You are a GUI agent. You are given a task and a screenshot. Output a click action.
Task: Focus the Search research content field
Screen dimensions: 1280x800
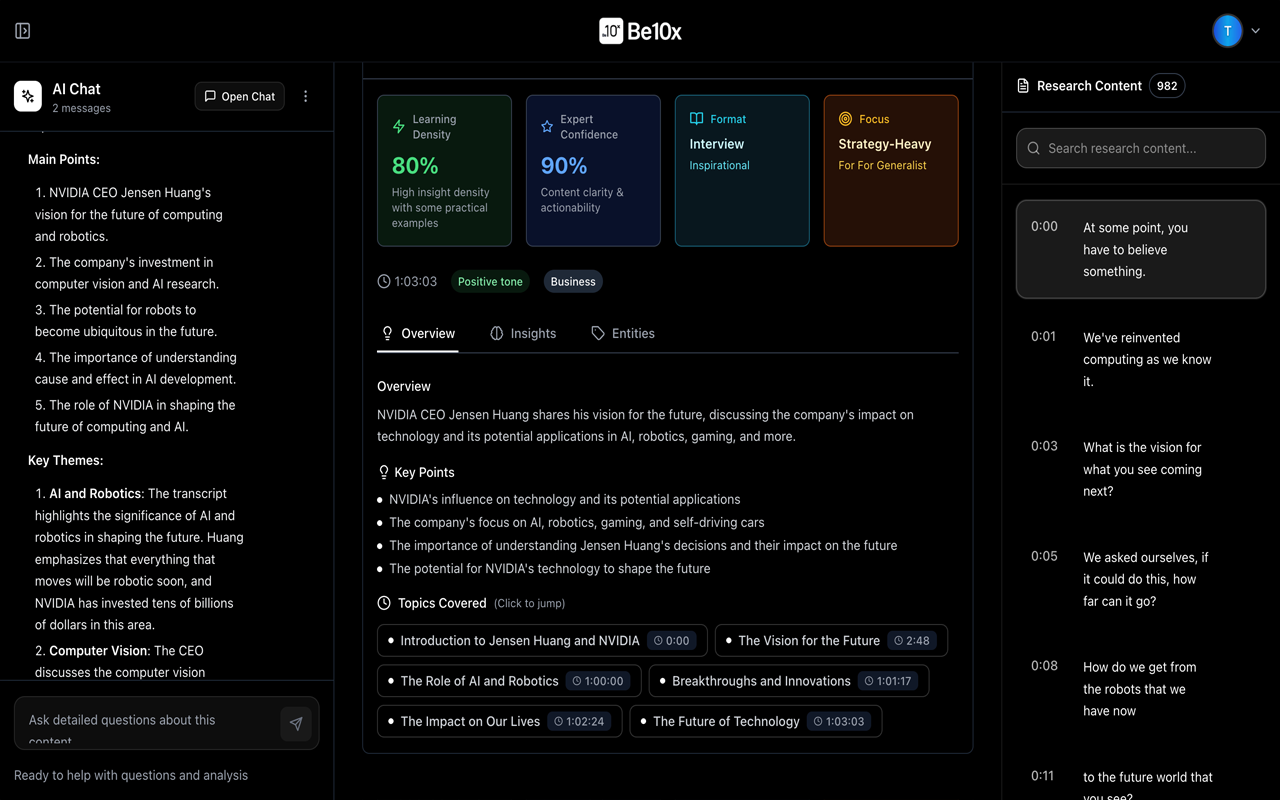click(1141, 148)
